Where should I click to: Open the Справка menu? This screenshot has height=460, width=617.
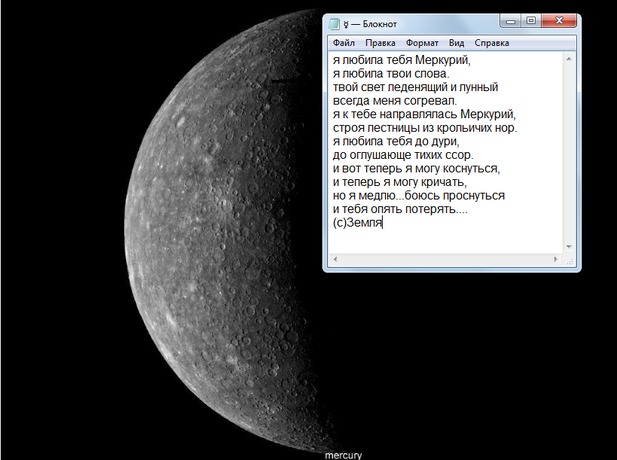point(491,43)
